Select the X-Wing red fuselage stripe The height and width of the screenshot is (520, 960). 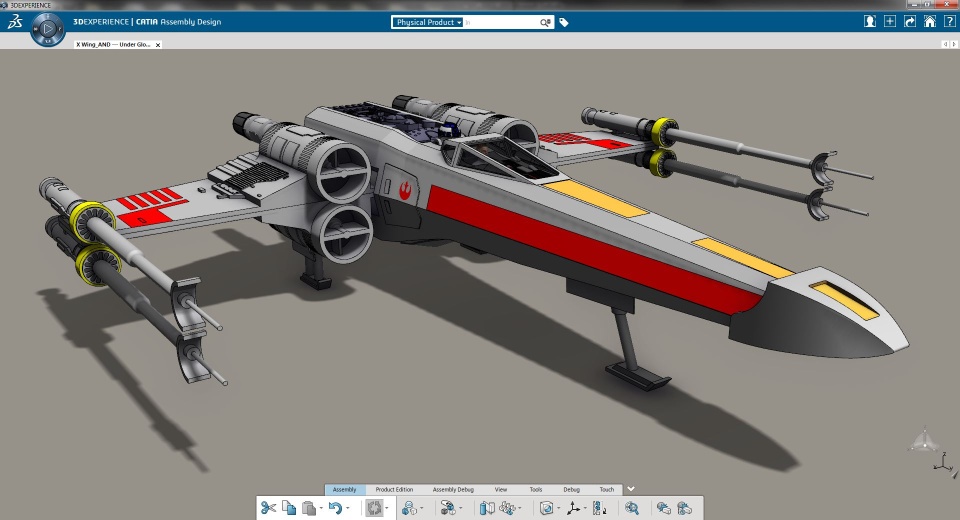pos(588,248)
